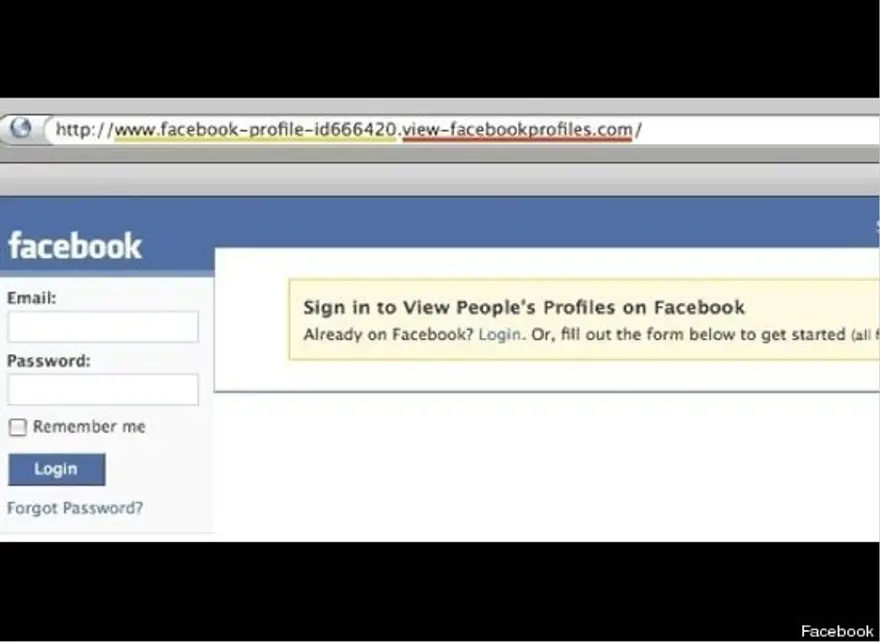Open the Forgot Password? link

tap(75, 508)
